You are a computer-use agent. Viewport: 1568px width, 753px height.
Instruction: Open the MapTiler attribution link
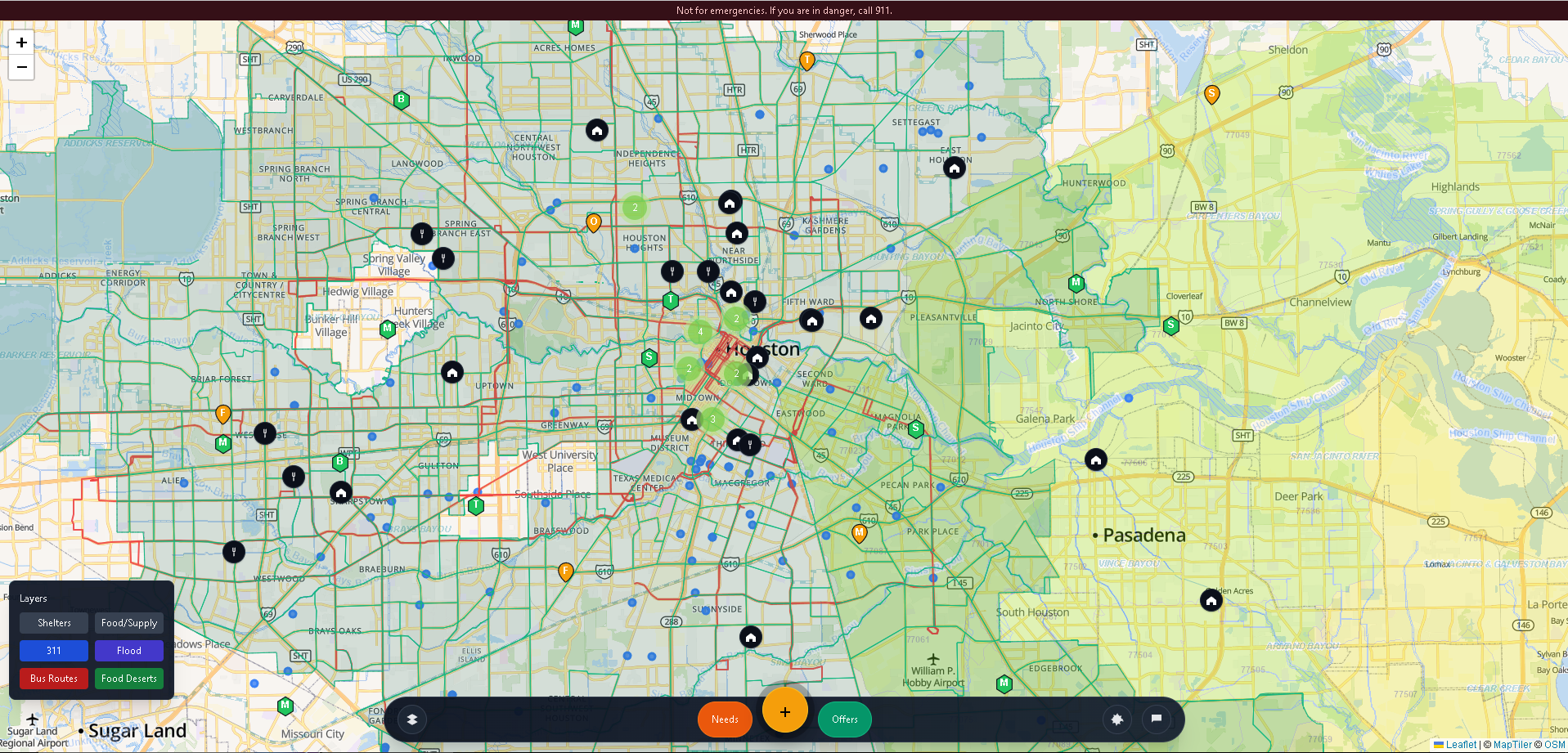(x=1512, y=745)
